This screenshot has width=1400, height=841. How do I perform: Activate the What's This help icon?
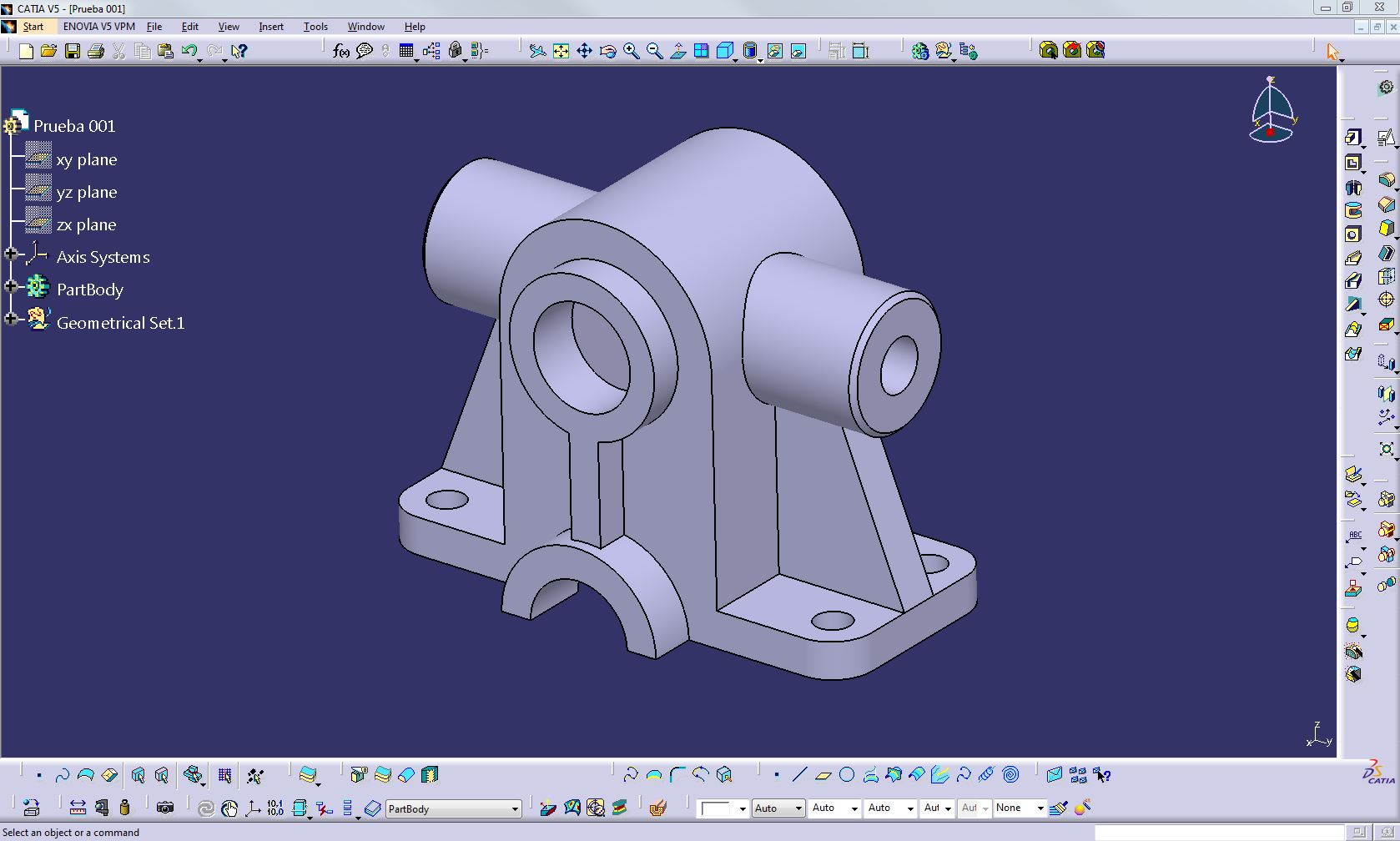tap(239, 51)
